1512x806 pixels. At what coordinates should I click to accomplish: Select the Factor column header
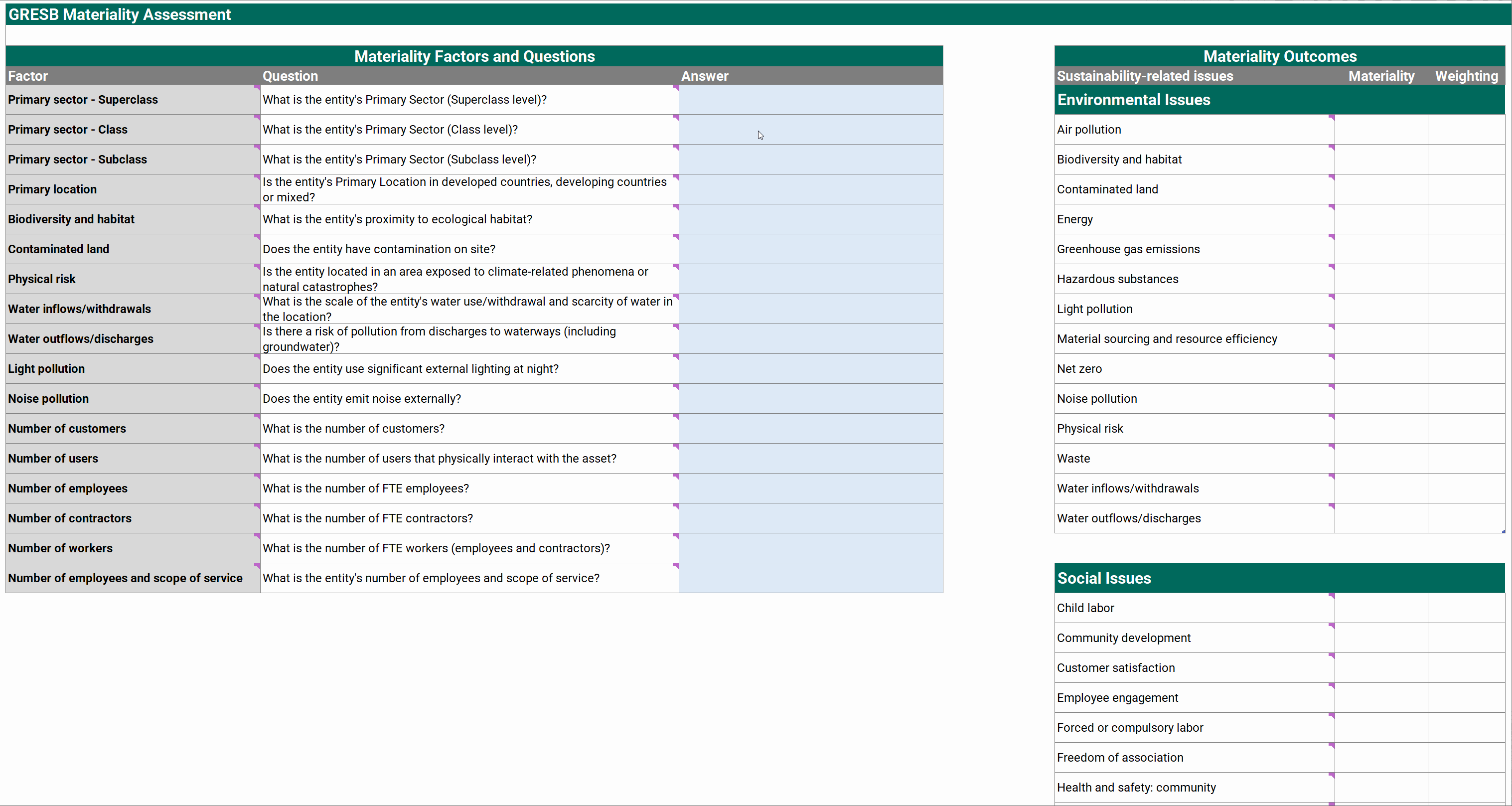[28, 76]
